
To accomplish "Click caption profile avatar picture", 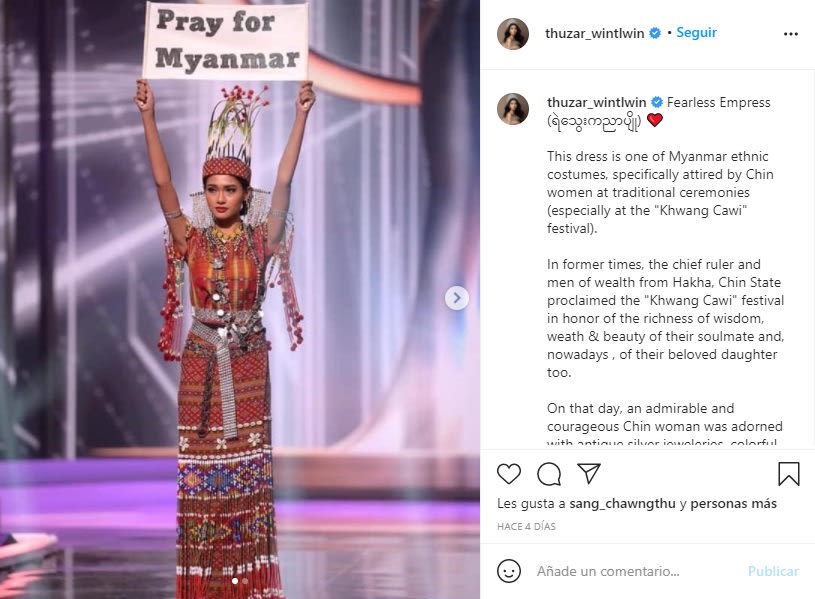I will coord(513,109).
